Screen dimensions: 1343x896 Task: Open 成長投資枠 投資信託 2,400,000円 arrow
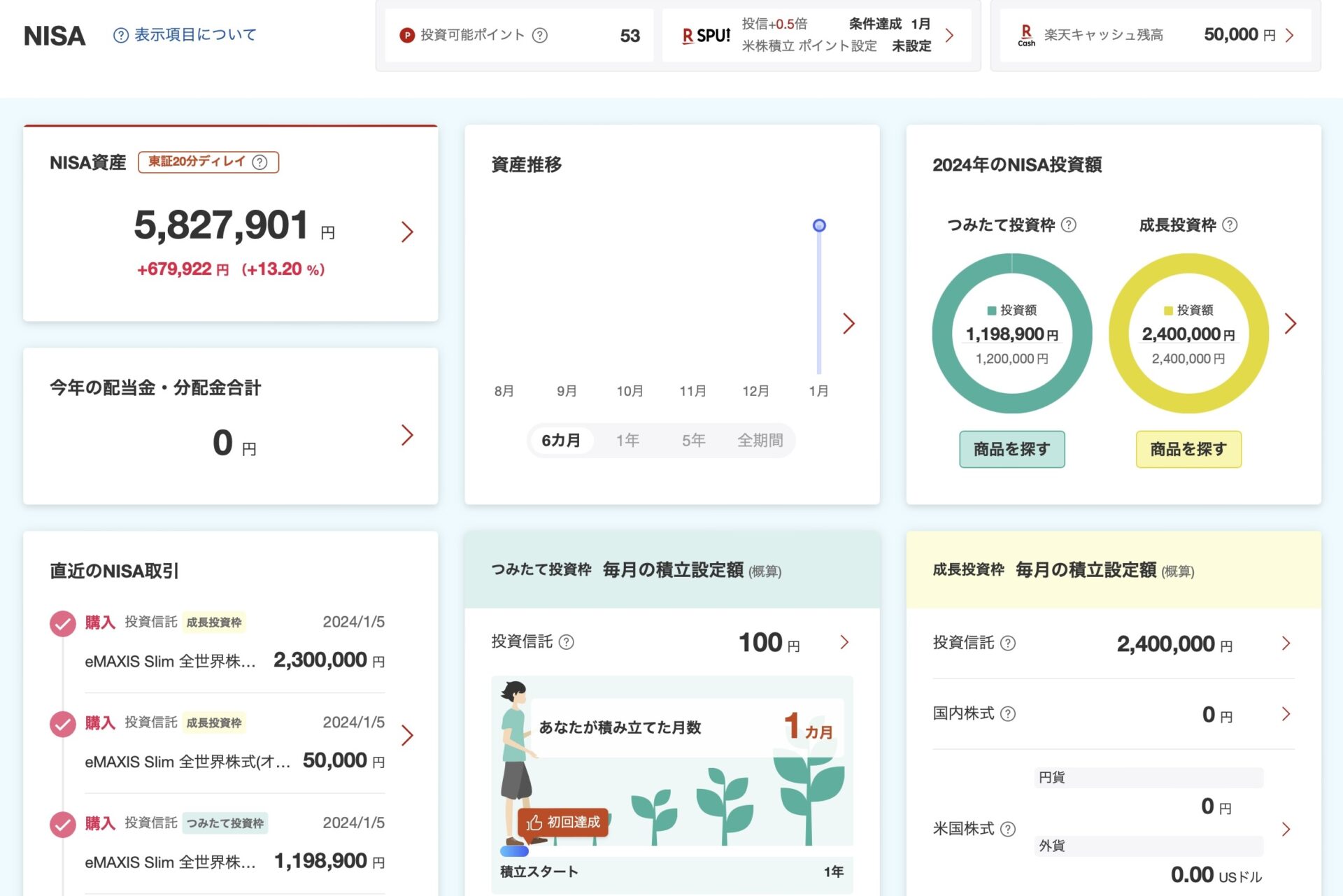[x=1286, y=643]
